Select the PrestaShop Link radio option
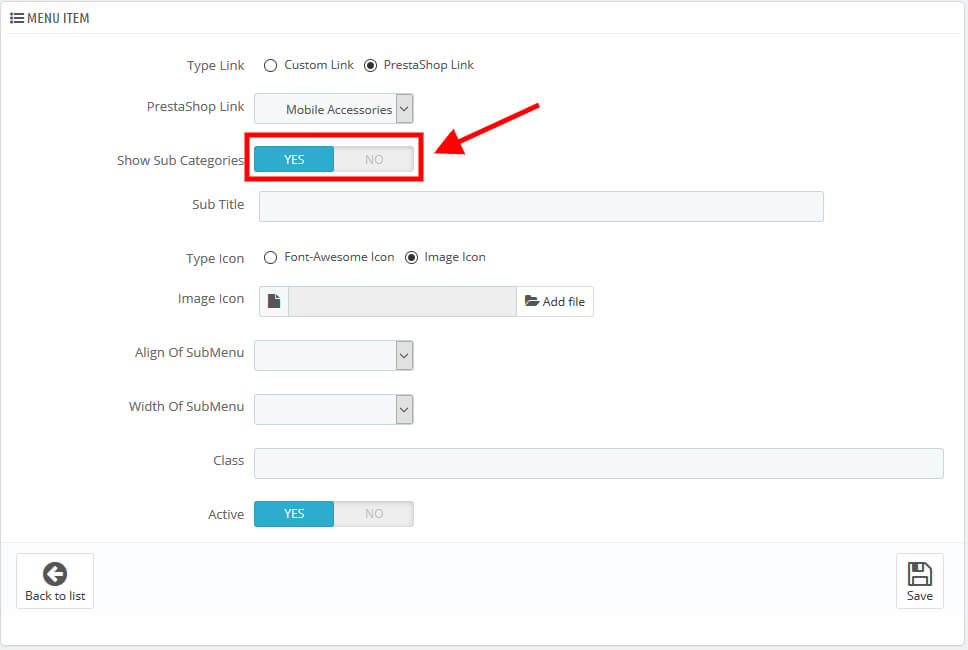 pos(370,65)
